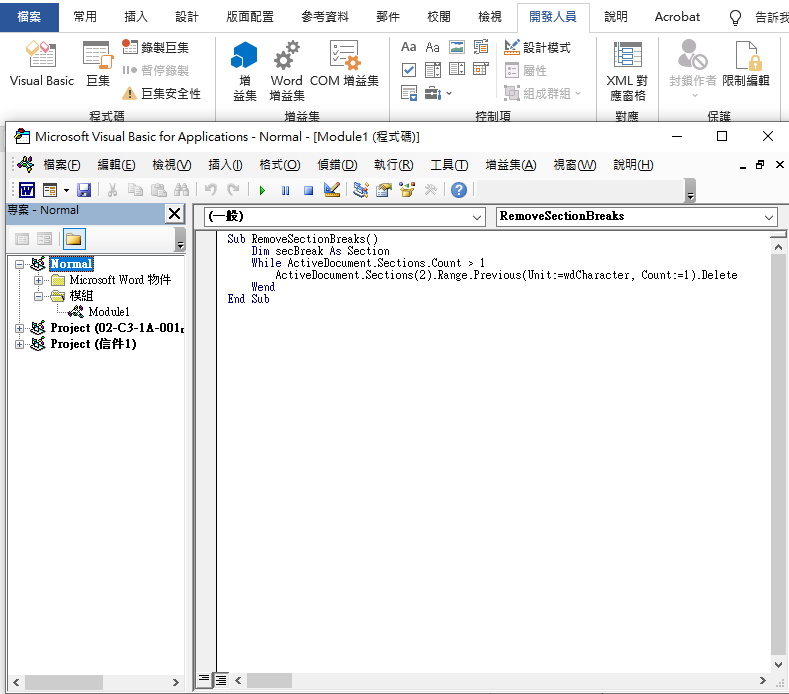Open VBA 插入(I) menu
Viewport: 789px width, 694px height.
pos(225,165)
